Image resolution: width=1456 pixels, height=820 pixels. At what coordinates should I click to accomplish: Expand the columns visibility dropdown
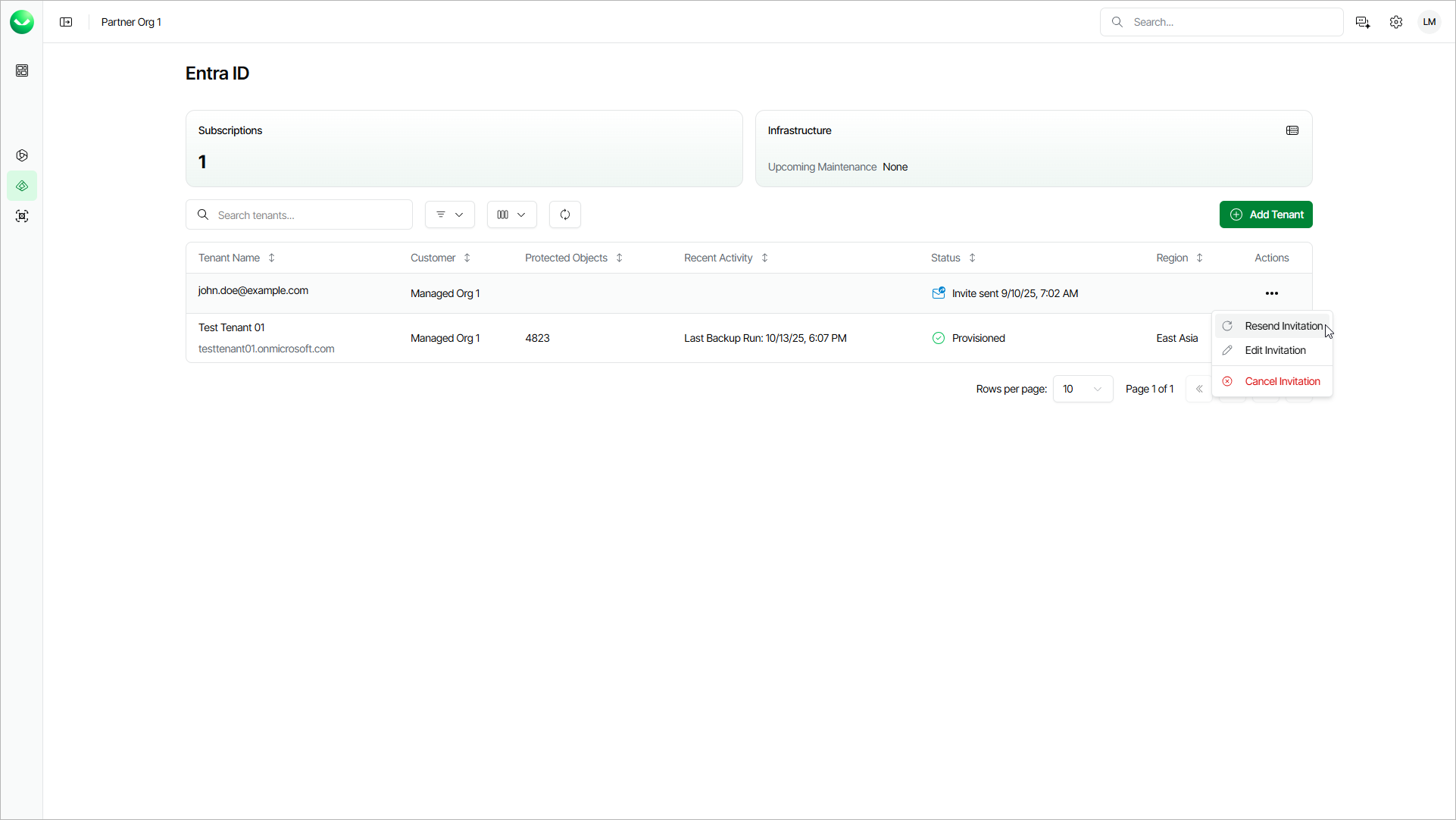[512, 214]
